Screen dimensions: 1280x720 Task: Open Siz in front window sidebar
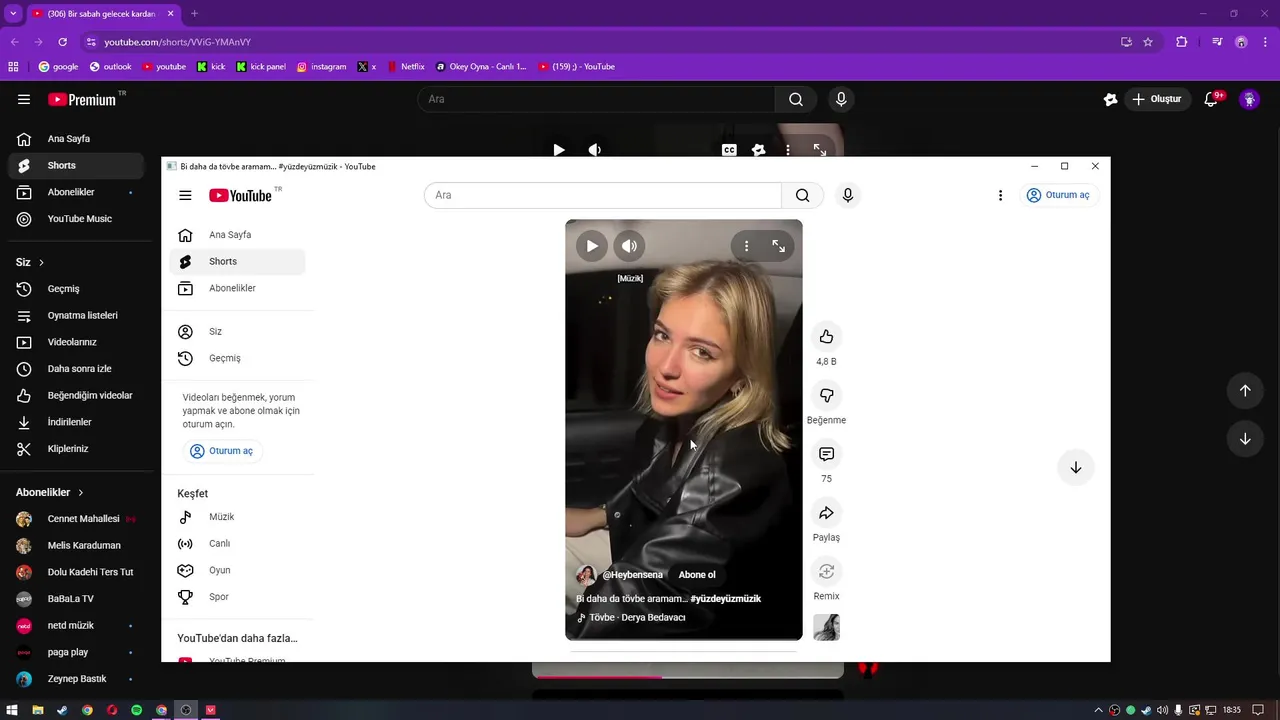tap(237, 331)
